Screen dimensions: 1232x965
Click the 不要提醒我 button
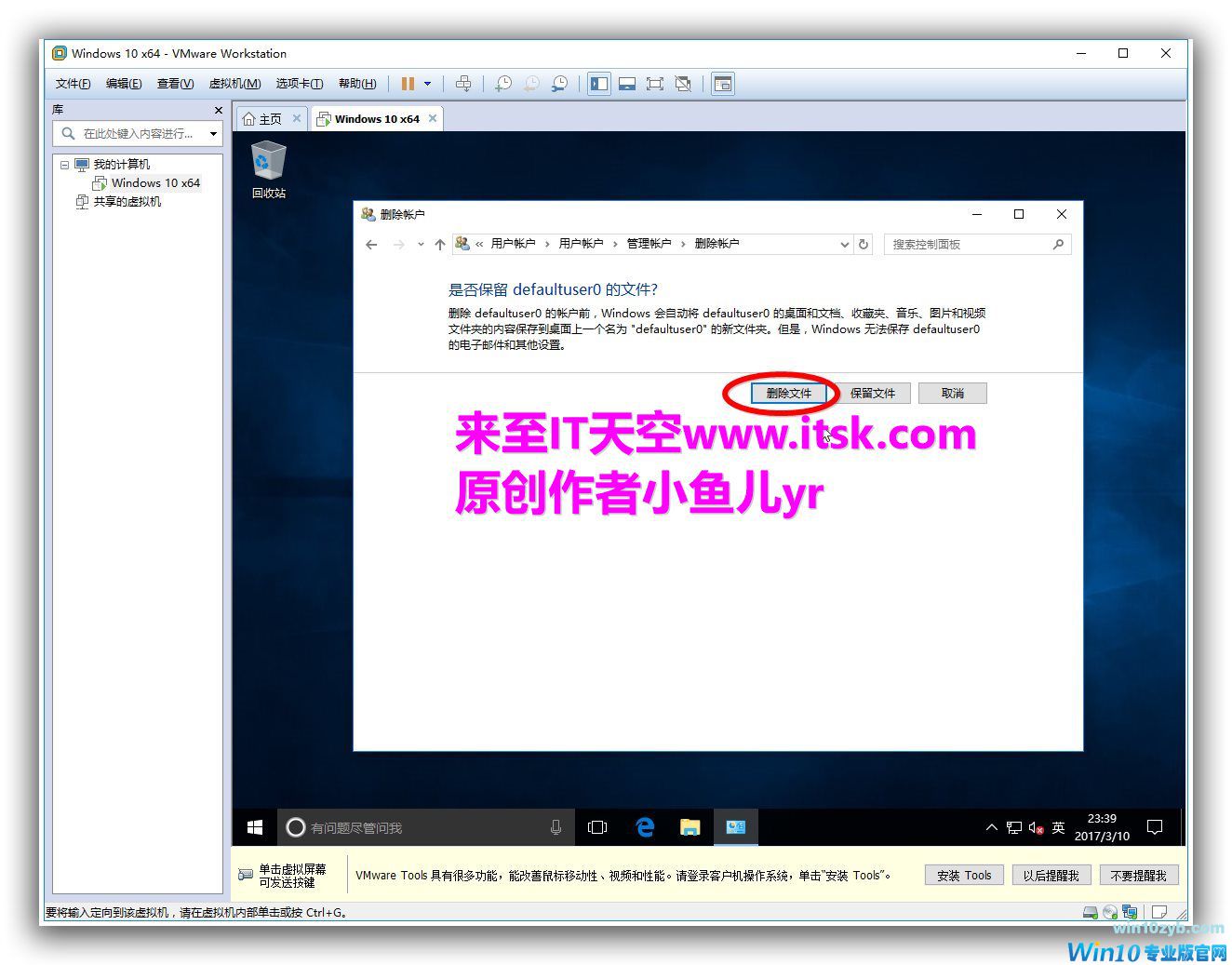(1139, 876)
